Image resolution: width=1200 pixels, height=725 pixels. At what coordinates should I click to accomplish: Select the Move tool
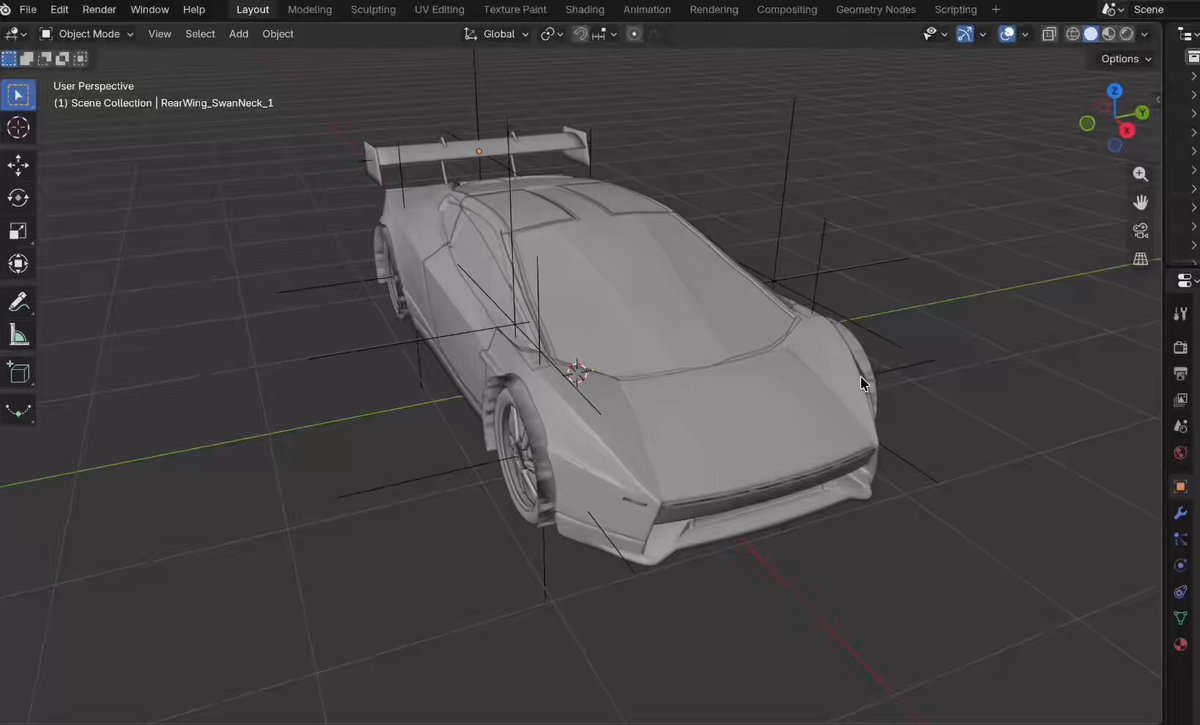click(18, 165)
